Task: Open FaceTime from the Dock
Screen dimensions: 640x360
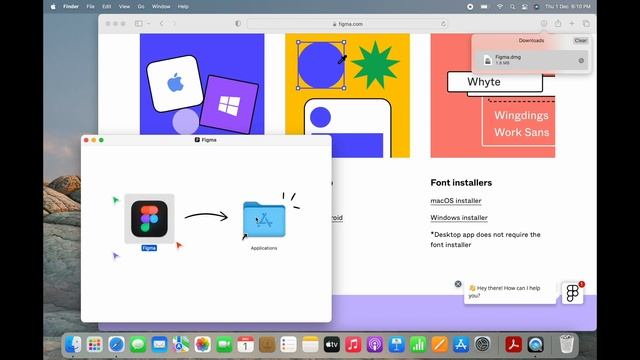Action: [x=224, y=345]
